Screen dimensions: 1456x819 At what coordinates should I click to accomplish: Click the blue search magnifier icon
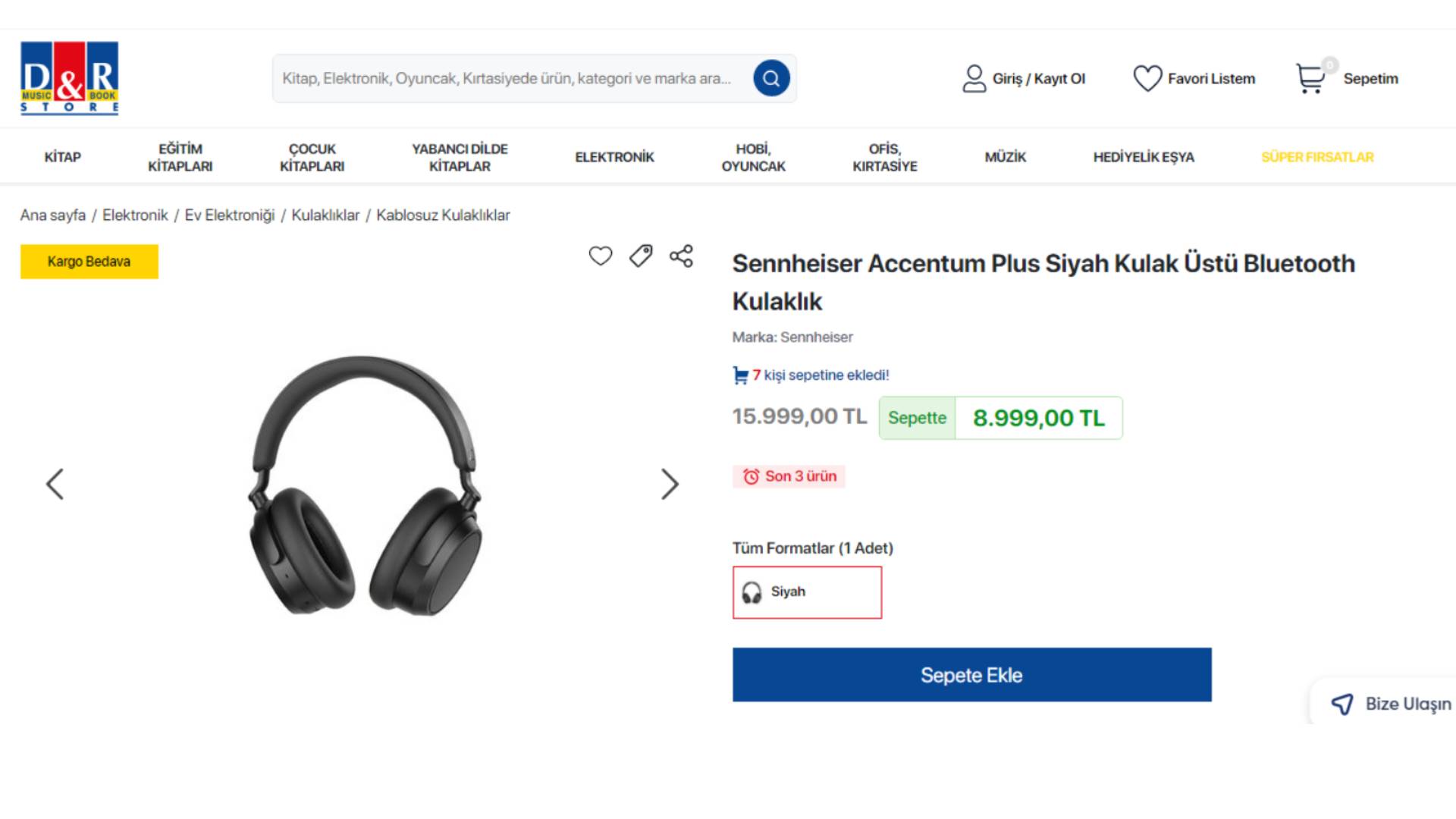(x=771, y=78)
